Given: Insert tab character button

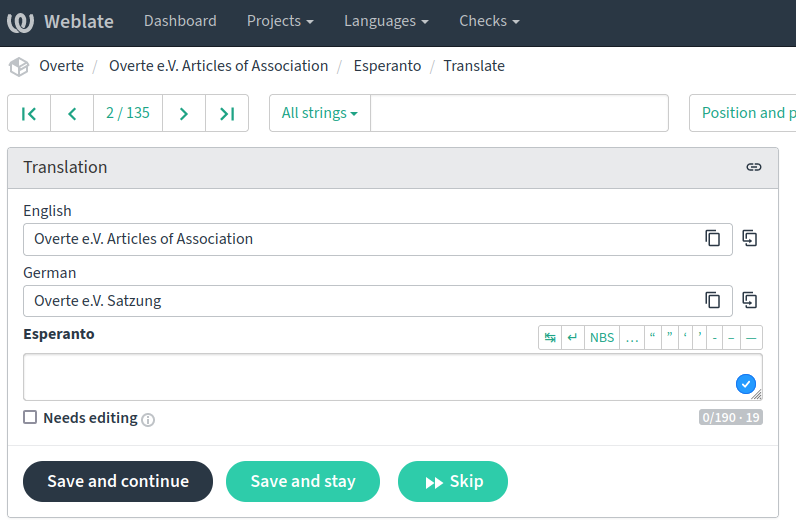Looking at the screenshot, I should [550, 338].
